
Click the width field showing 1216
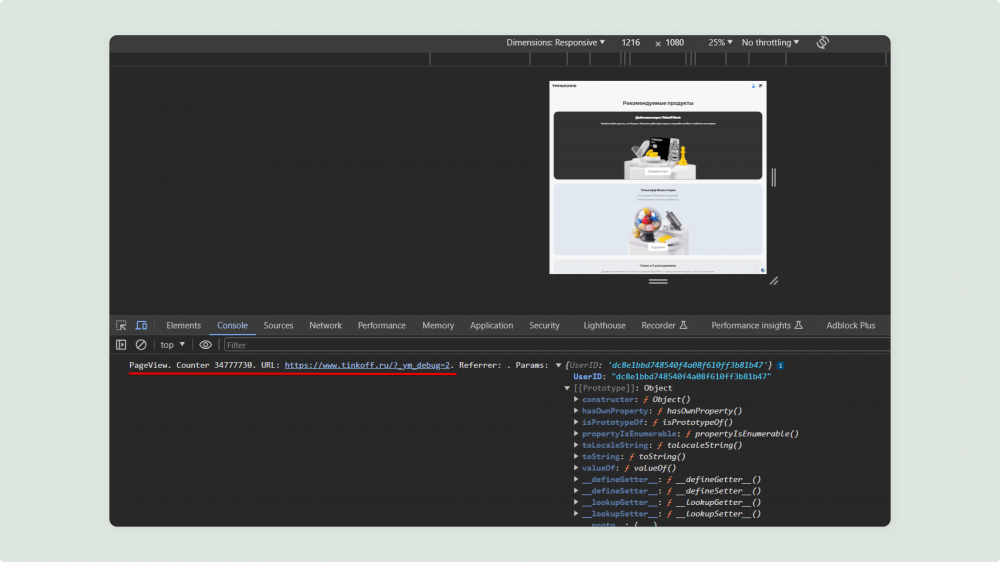point(631,42)
